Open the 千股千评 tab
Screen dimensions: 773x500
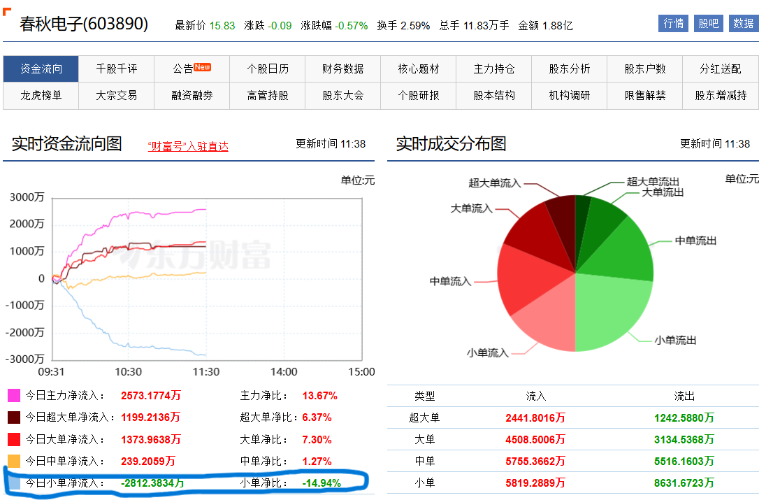click(116, 69)
